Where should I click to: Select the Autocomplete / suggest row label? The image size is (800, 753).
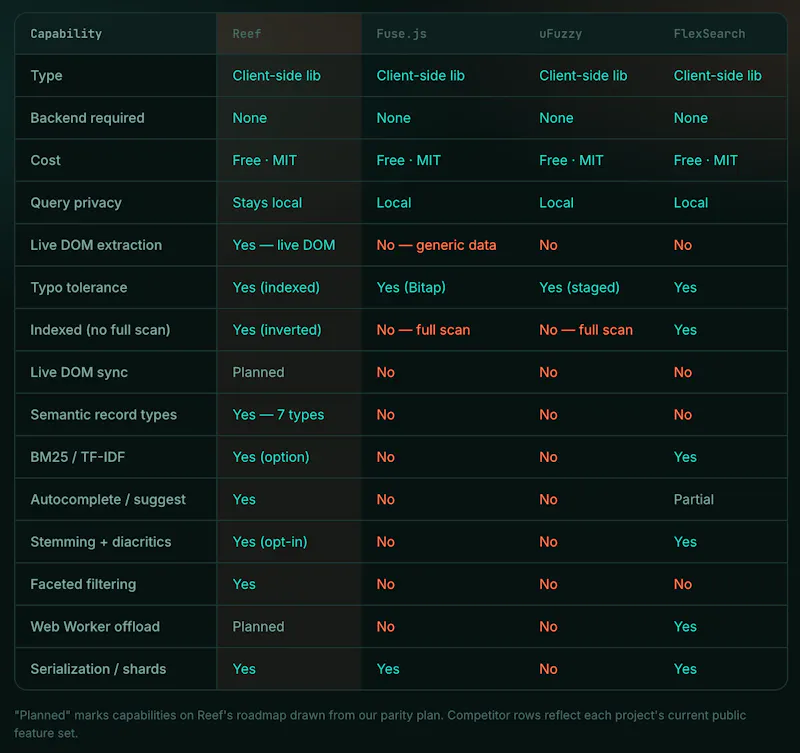click(x=108, y=499)
